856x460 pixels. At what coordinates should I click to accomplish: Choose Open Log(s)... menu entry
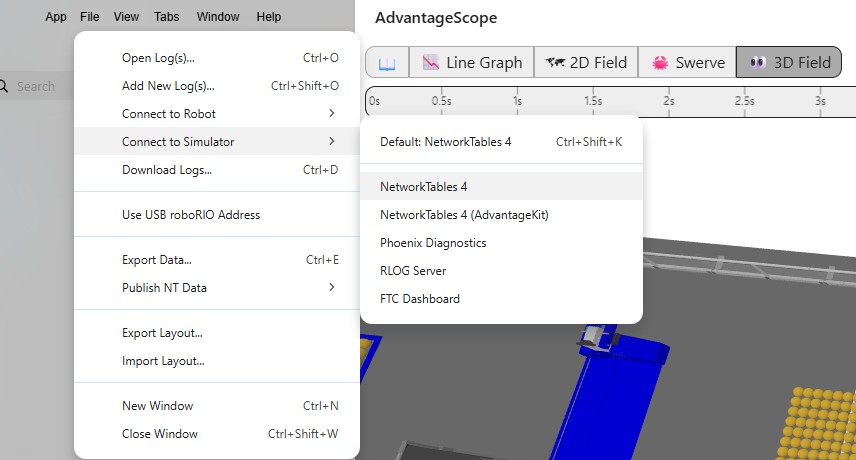[217, 58]
